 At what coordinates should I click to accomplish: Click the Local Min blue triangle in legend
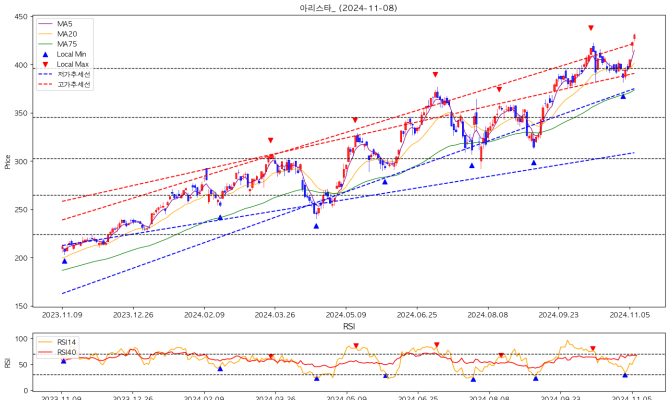click(47, 54)
